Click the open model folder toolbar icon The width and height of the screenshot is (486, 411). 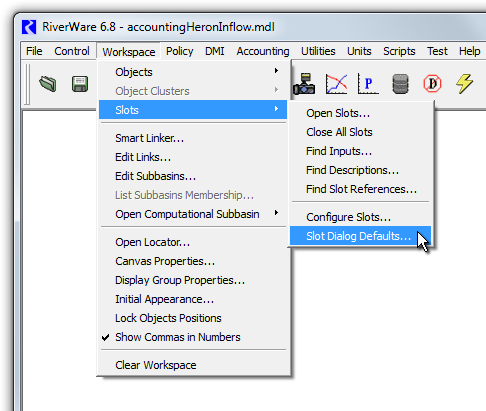(48, 84)
